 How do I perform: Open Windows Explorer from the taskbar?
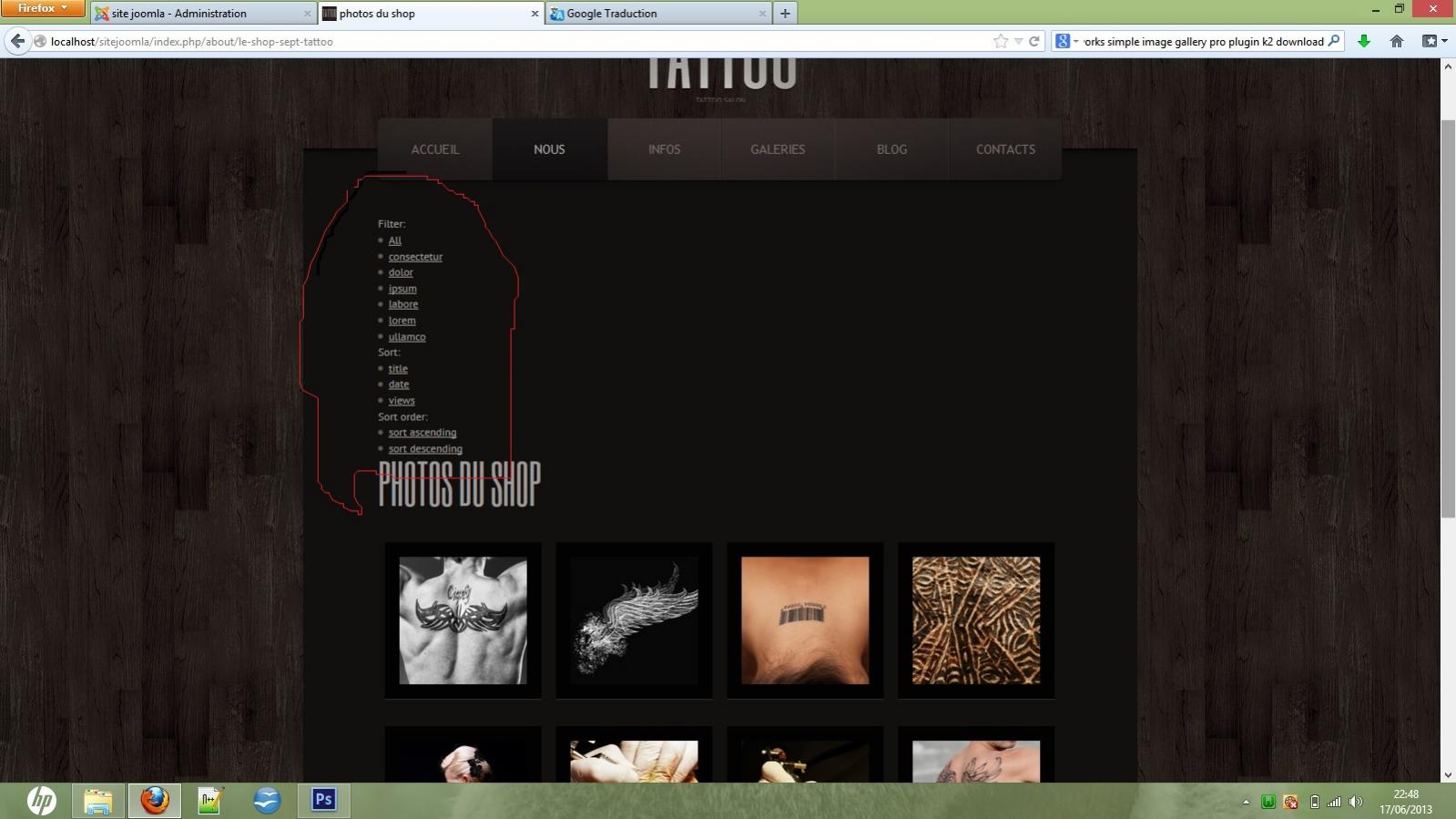pyautogui.click(x=98, y=801)
